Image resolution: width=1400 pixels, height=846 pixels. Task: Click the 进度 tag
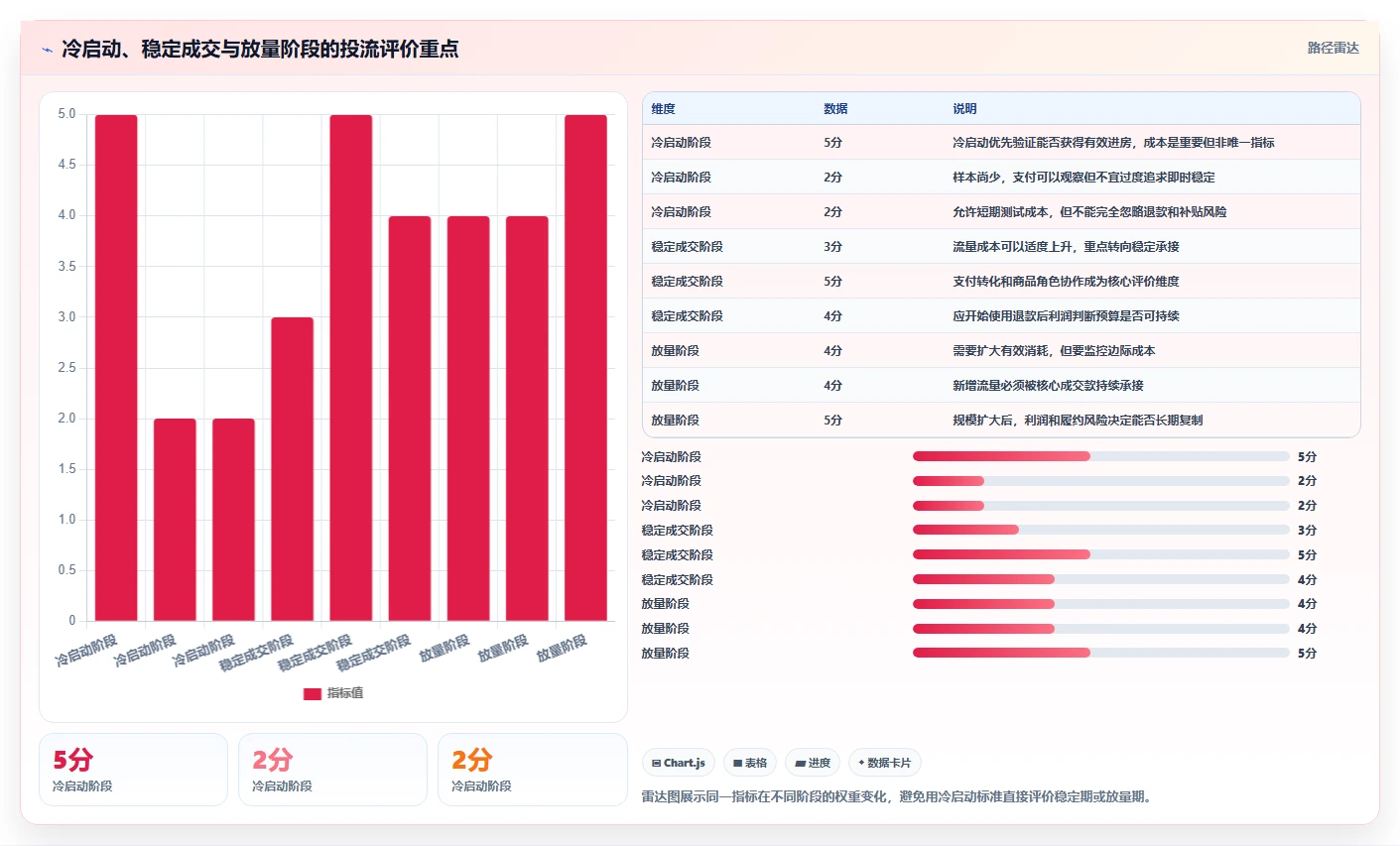click(x=813, y=763)
